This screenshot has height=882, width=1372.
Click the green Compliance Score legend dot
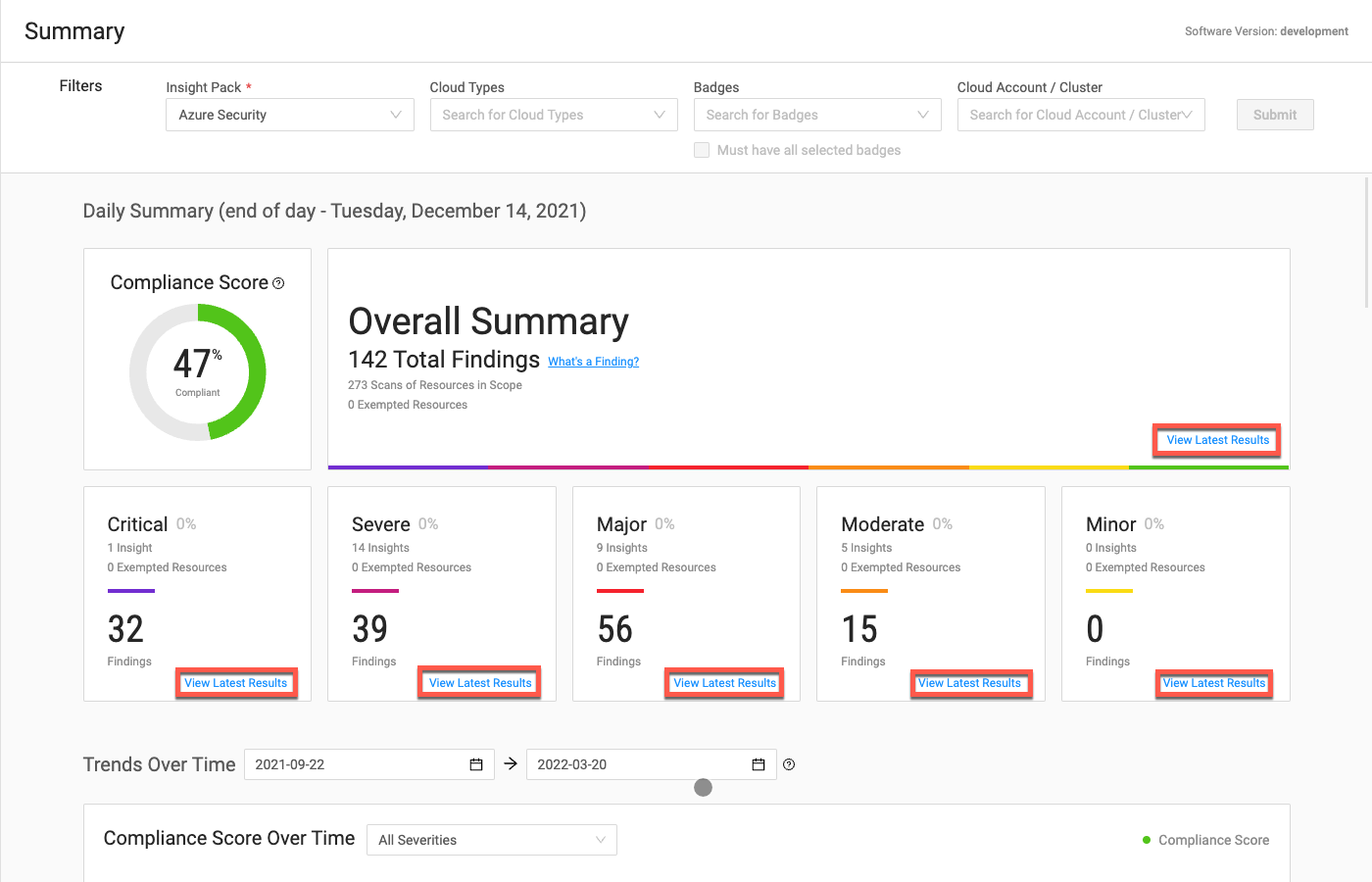pos(1147,840)
